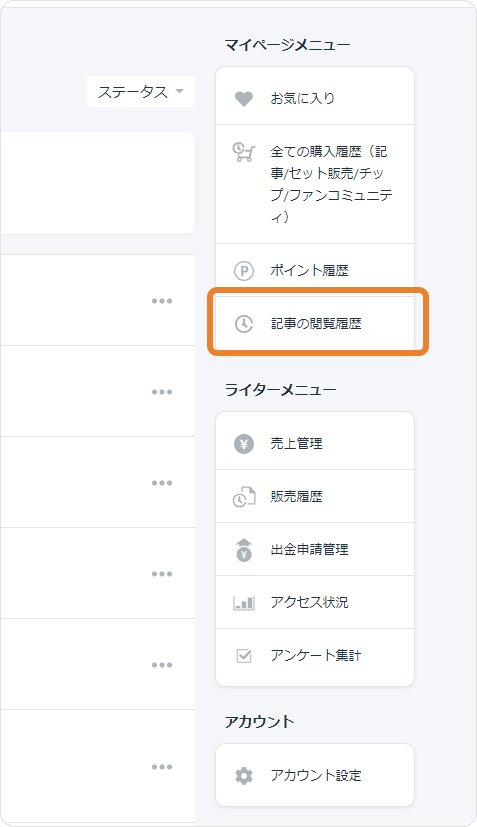This screenshot has height=827, width=477.
Task: Click the gear icon for アカウント設定
Action: (244, 776)
